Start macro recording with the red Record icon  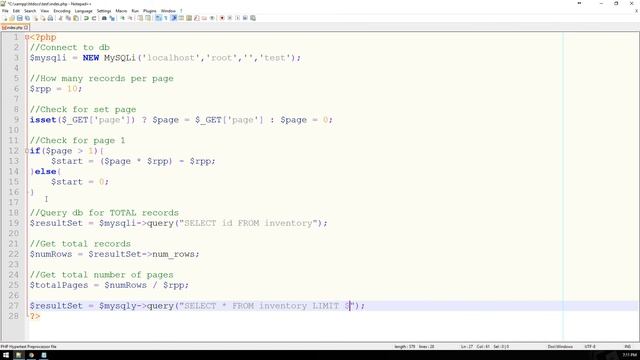pos(222,18)
